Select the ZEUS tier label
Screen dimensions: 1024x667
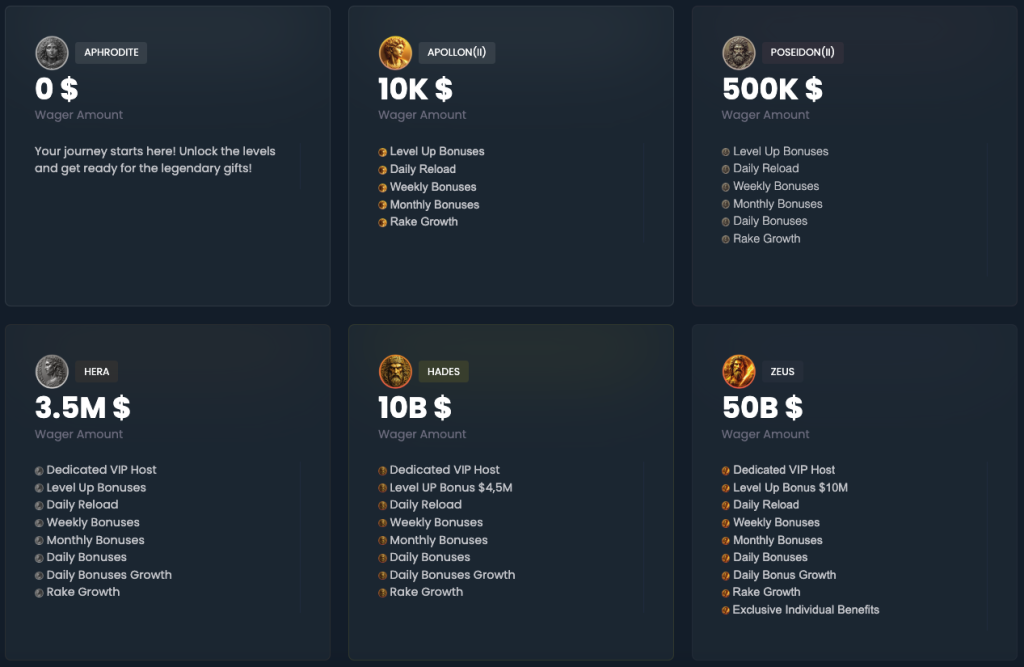[782, 371]
